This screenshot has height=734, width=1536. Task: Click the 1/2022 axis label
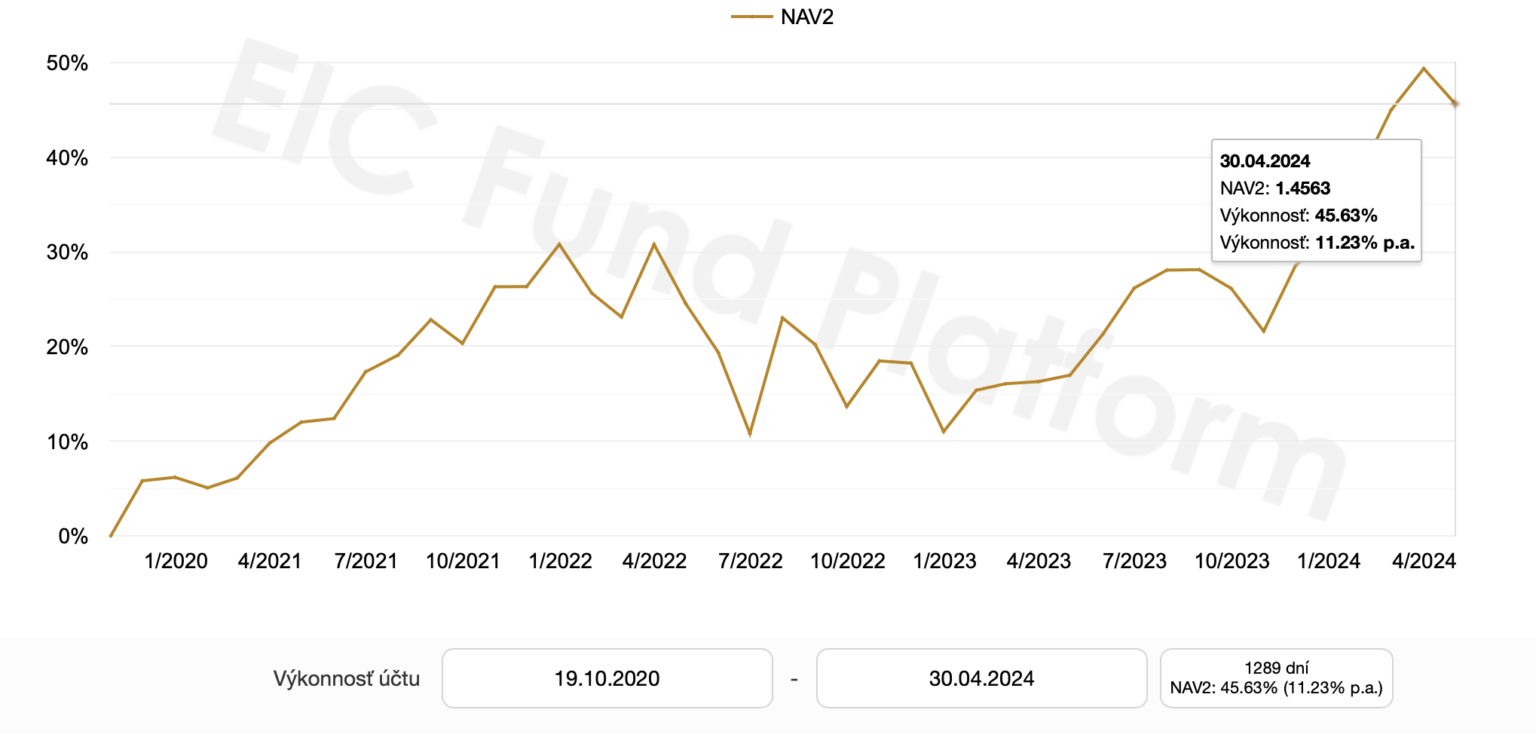point(560,561)
